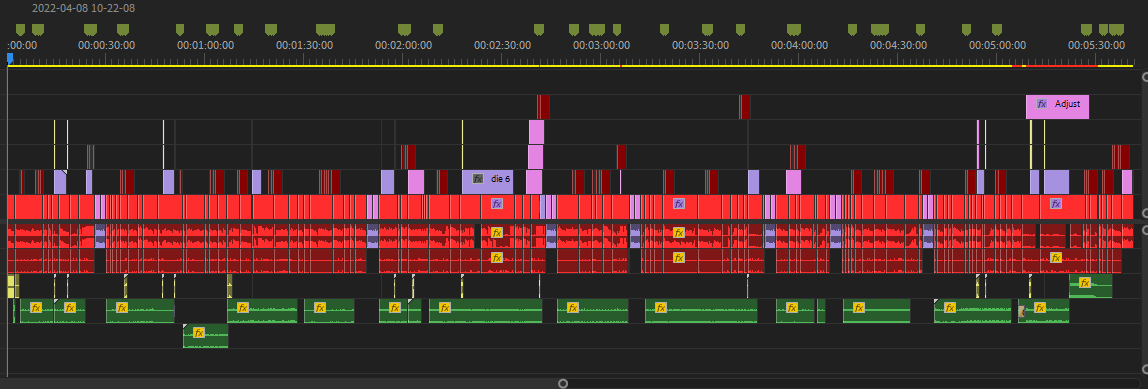
Task: Click the fx badge on the lowest-track green audio clip
Action: pos(198,333)
